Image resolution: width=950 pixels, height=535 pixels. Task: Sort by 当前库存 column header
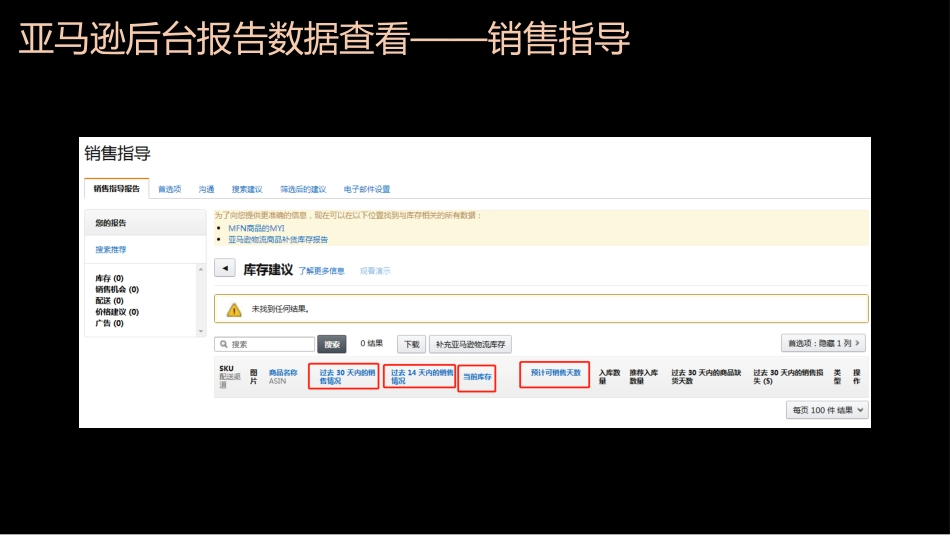coord(477,377)
